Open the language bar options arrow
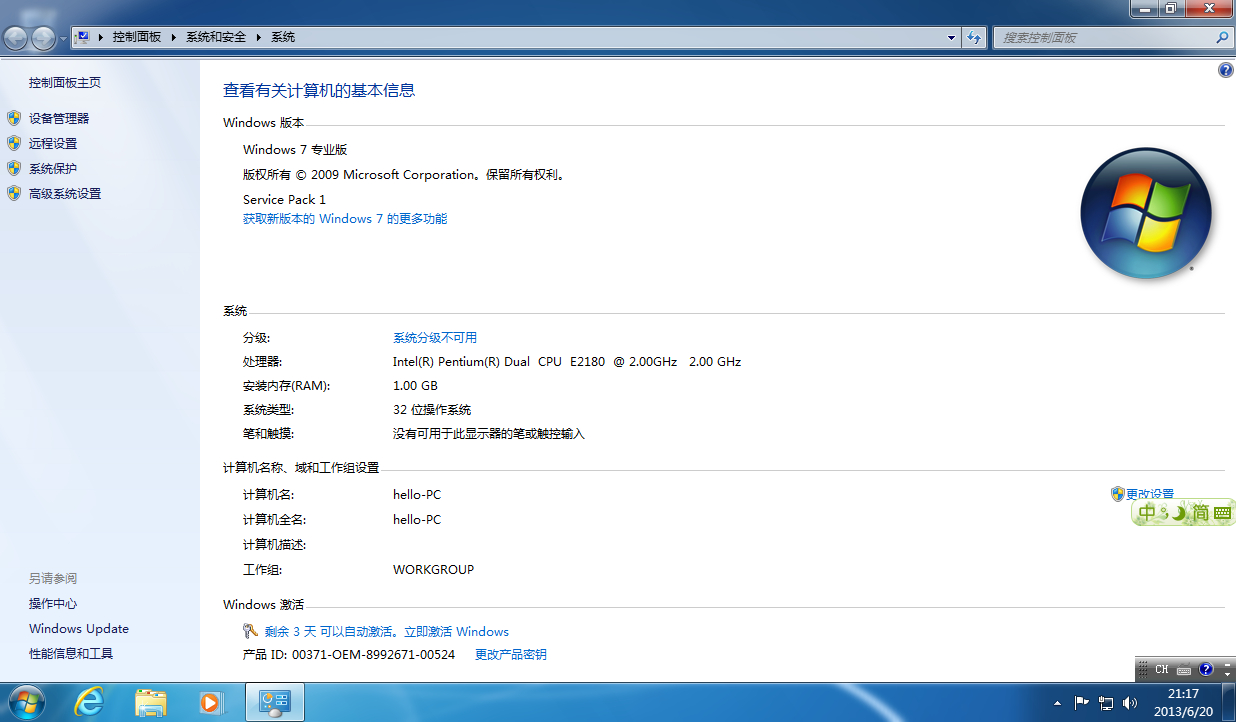1236x722 pixels. coord(1227,674)
